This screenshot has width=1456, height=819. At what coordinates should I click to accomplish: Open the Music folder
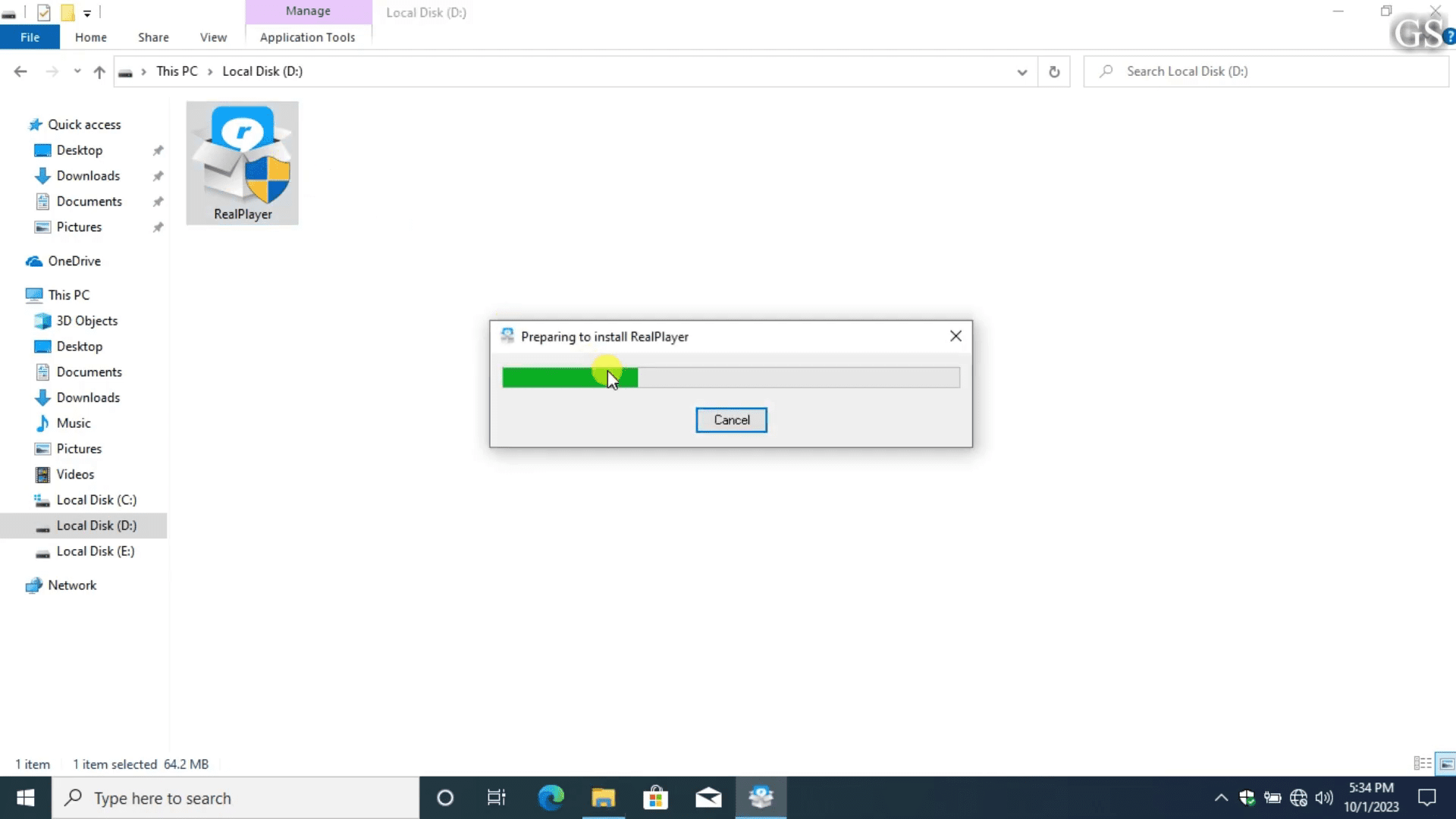click(x=73, y=423)
